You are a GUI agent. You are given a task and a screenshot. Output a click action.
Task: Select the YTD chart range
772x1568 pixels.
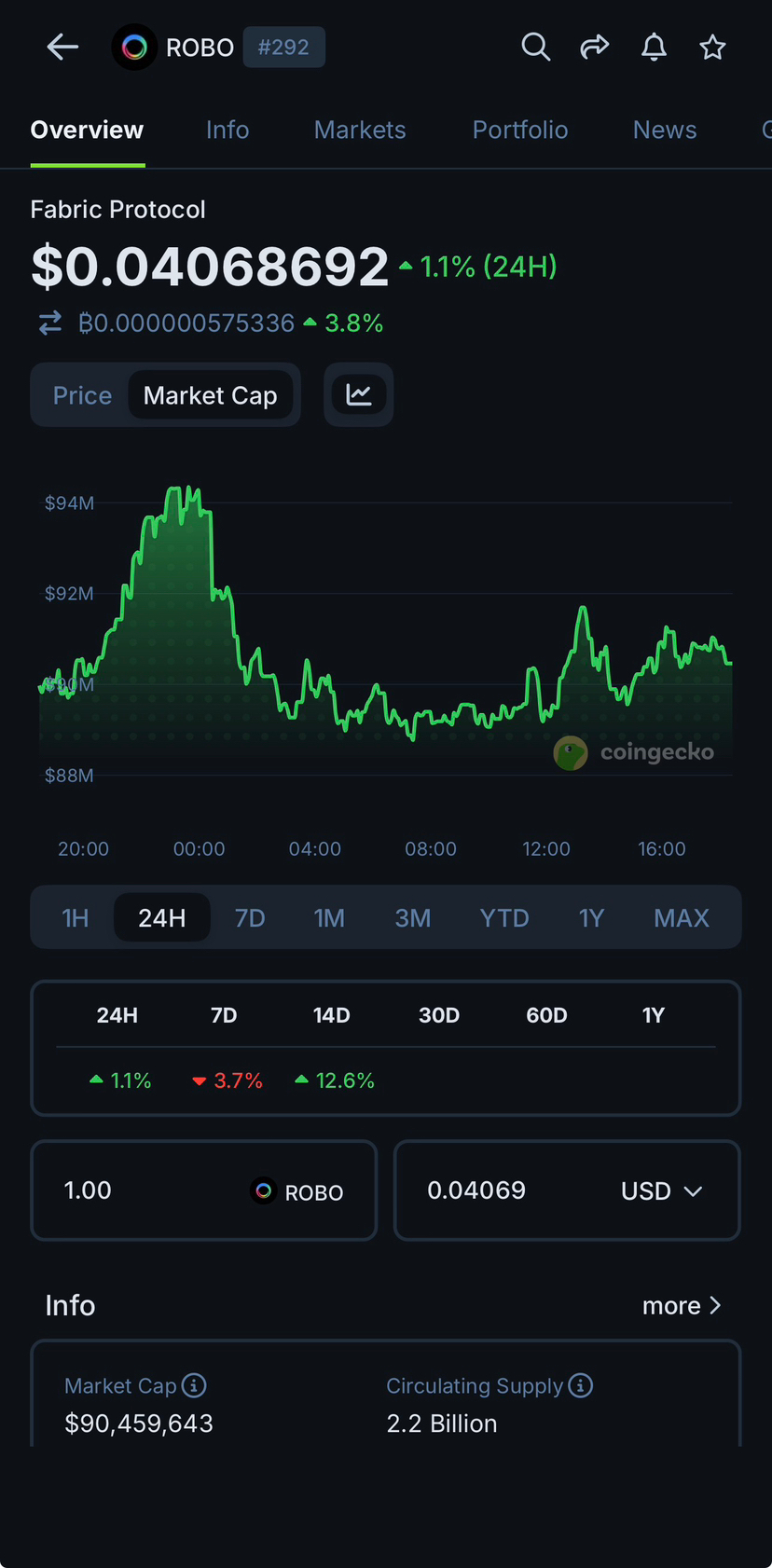(504, 918)
